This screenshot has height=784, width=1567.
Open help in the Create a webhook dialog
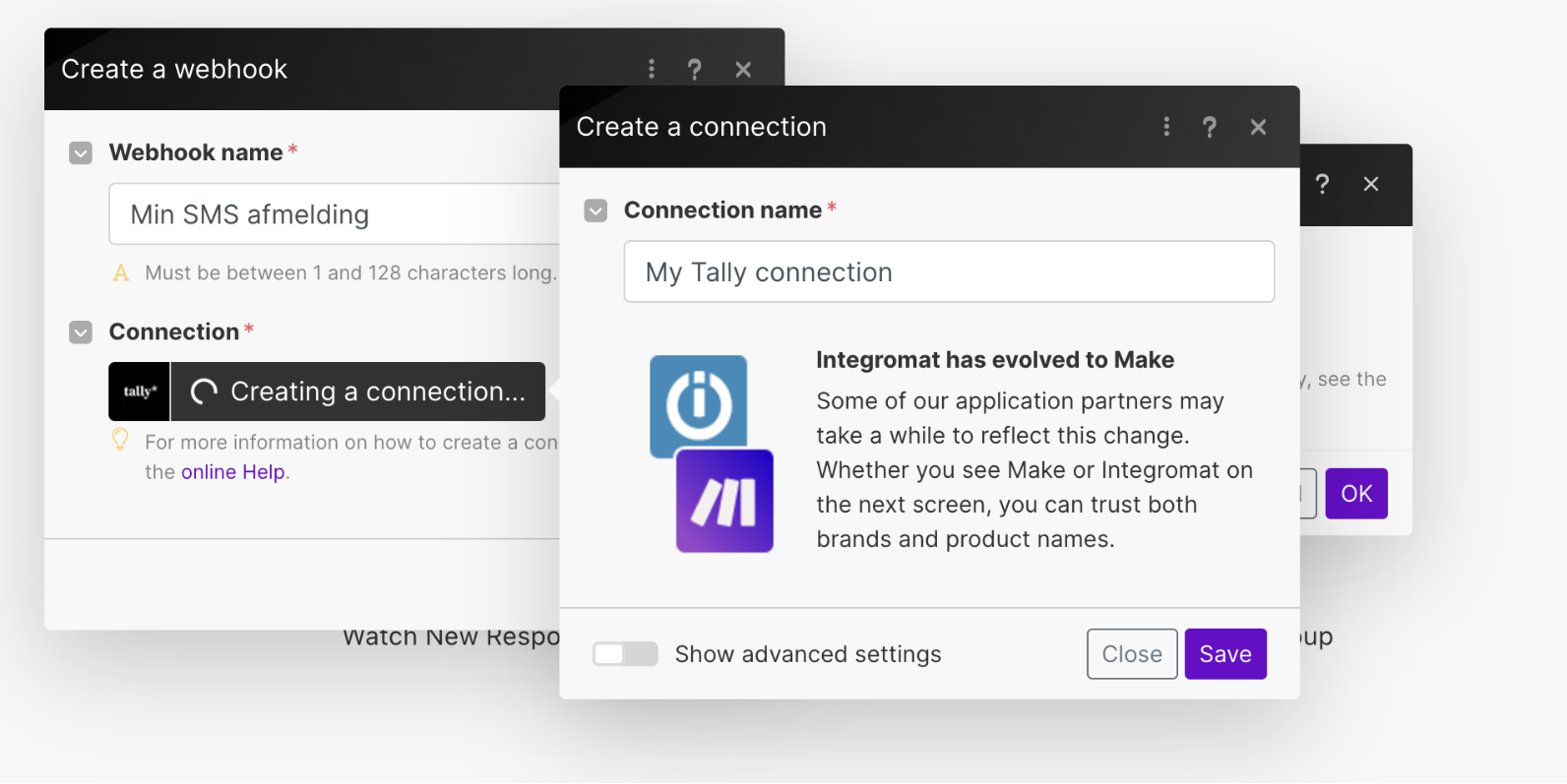(694, 69)
